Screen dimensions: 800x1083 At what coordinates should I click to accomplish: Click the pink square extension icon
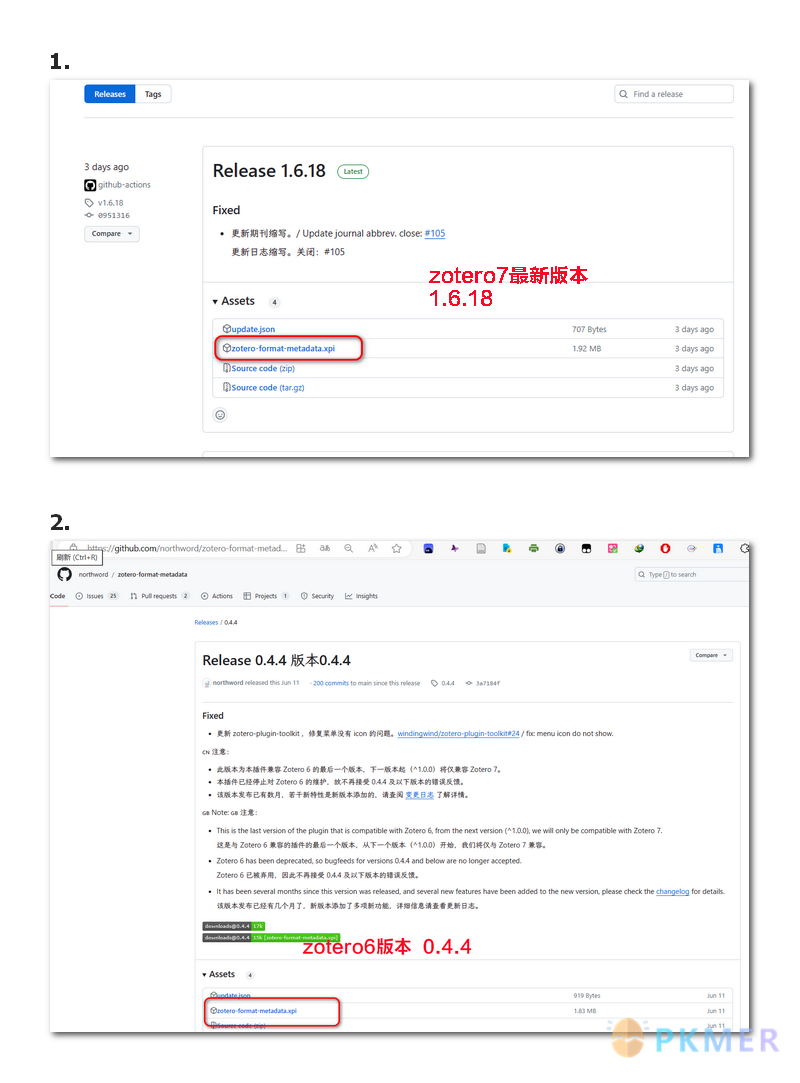[613, 548]
